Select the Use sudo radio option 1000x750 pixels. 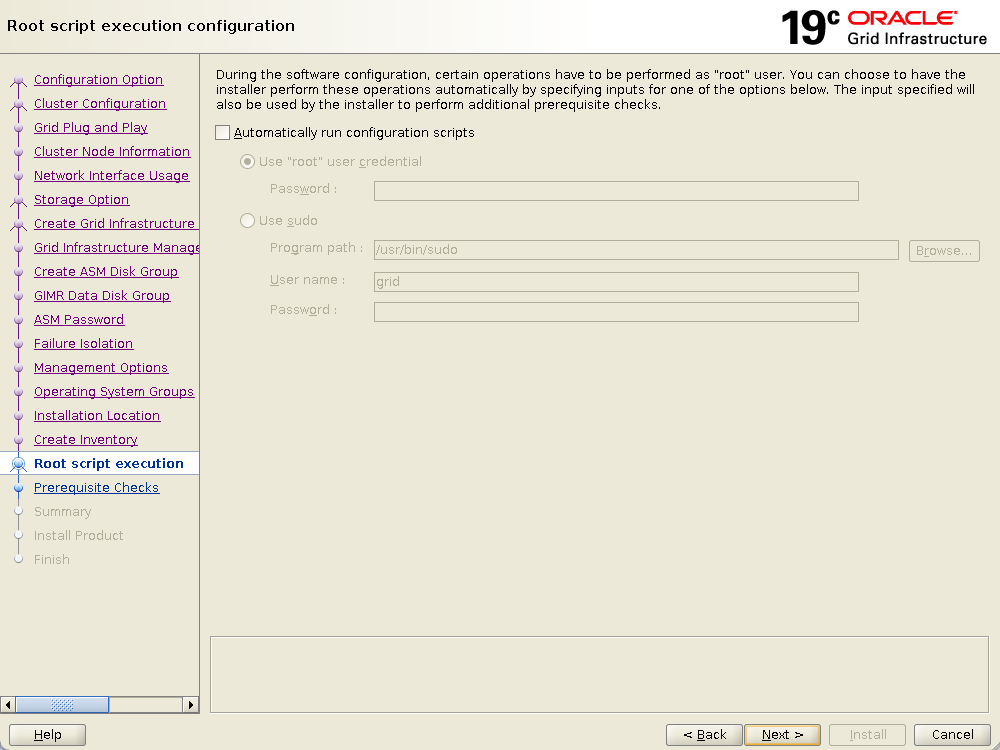pyautogui.click(x=248, y=221)
